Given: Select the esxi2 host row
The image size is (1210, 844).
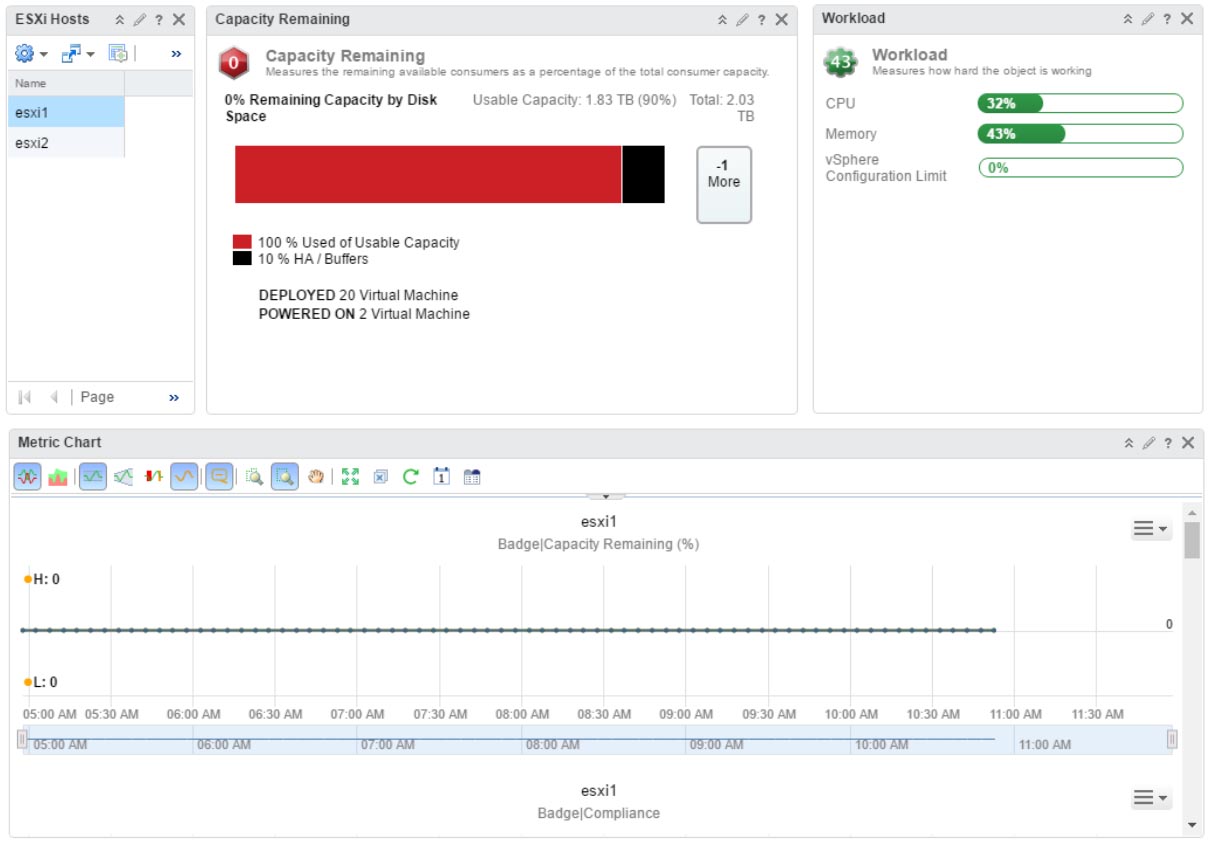Looking at the screenshot, I should [66, 143].
